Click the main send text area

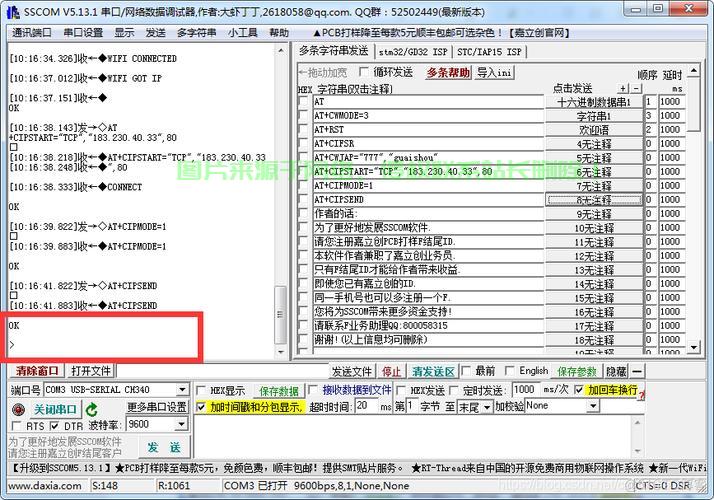412,437
